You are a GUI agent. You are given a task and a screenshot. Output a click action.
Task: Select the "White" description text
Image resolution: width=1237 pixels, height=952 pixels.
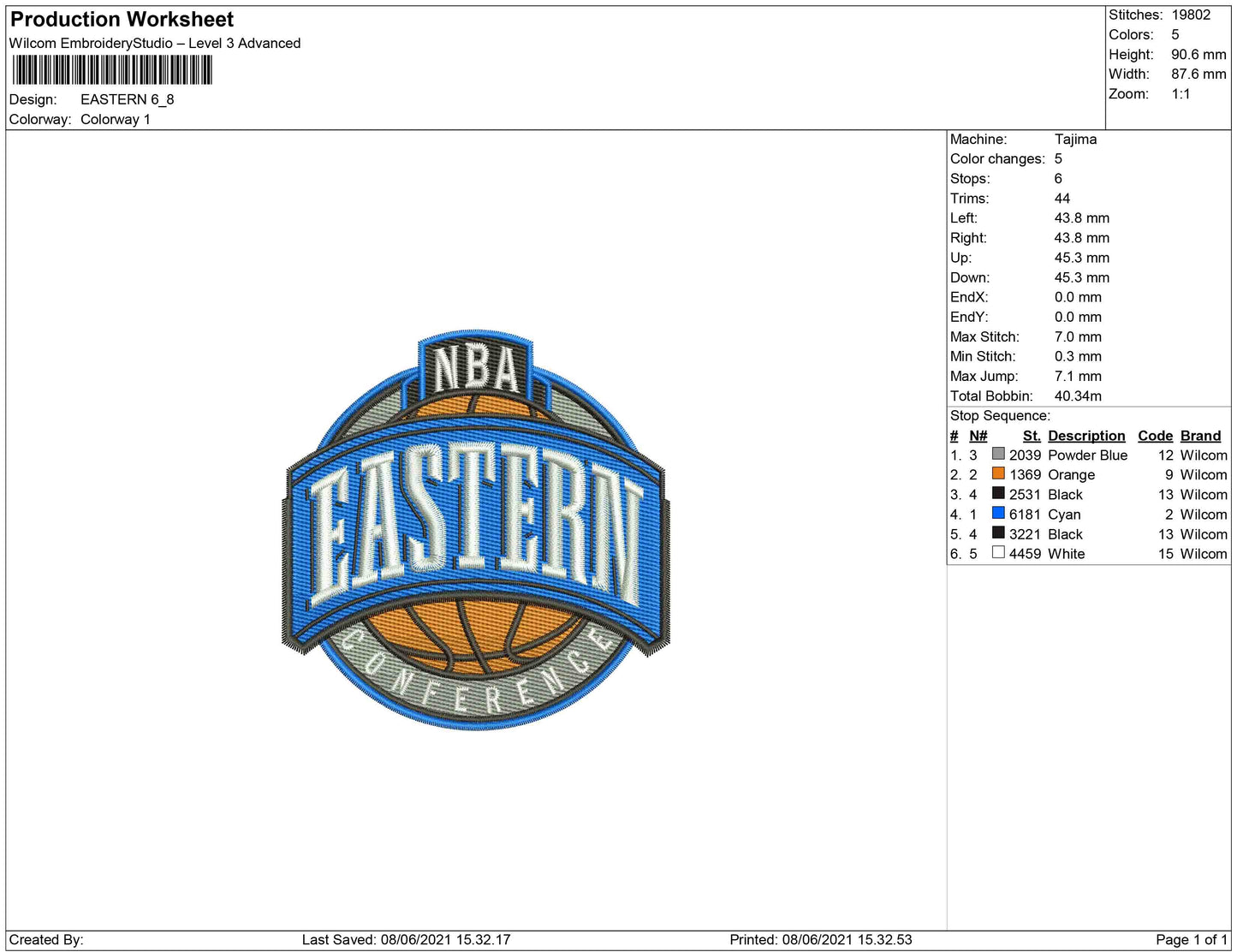tap(1066, 553)
